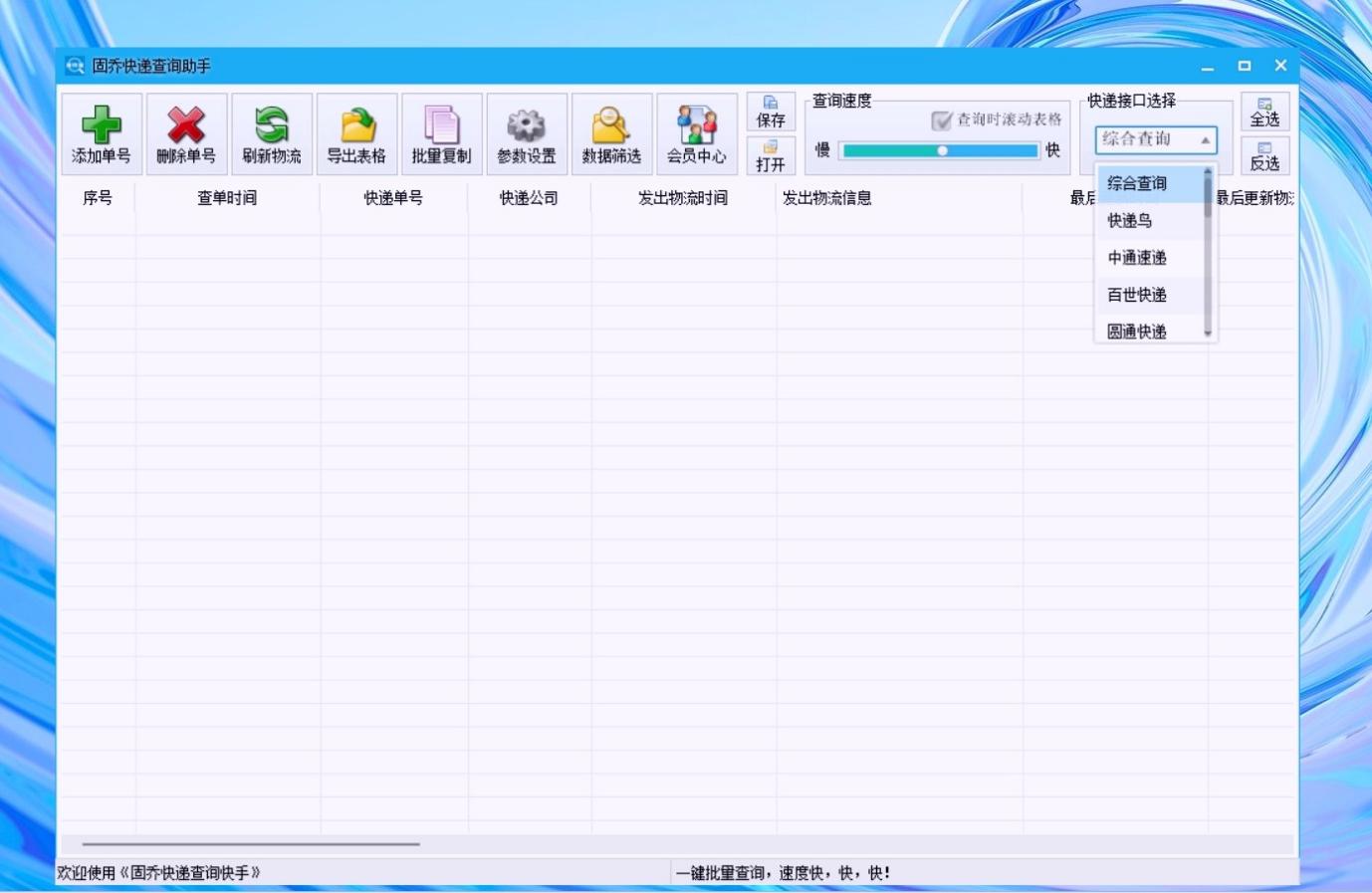
Task: Collapse the 快递接口选择 combo box
Action: click(1205, 140)
